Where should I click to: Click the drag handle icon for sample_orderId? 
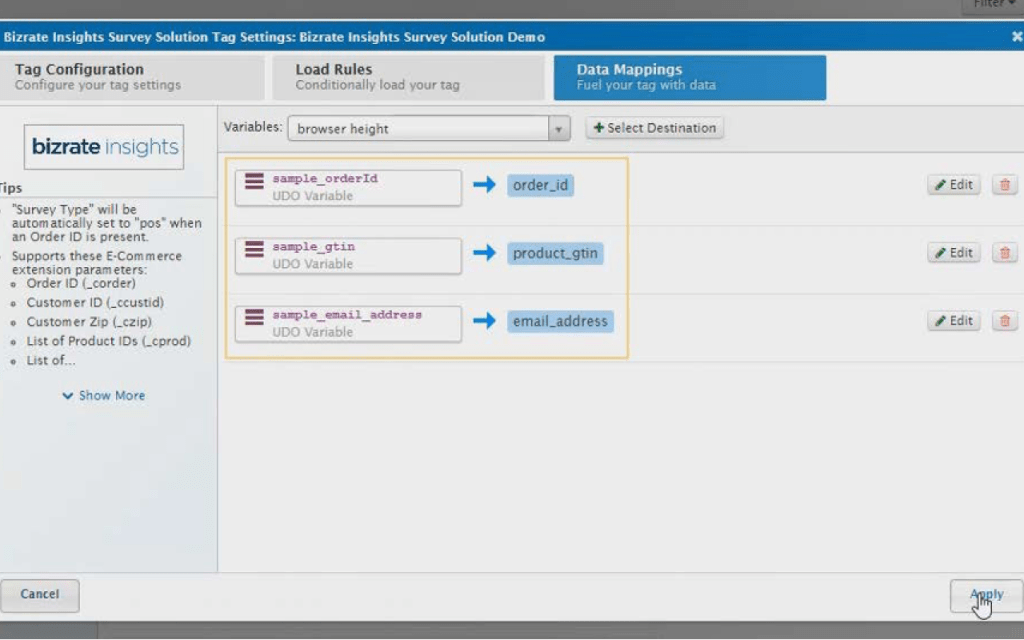[x=254, y=181]
